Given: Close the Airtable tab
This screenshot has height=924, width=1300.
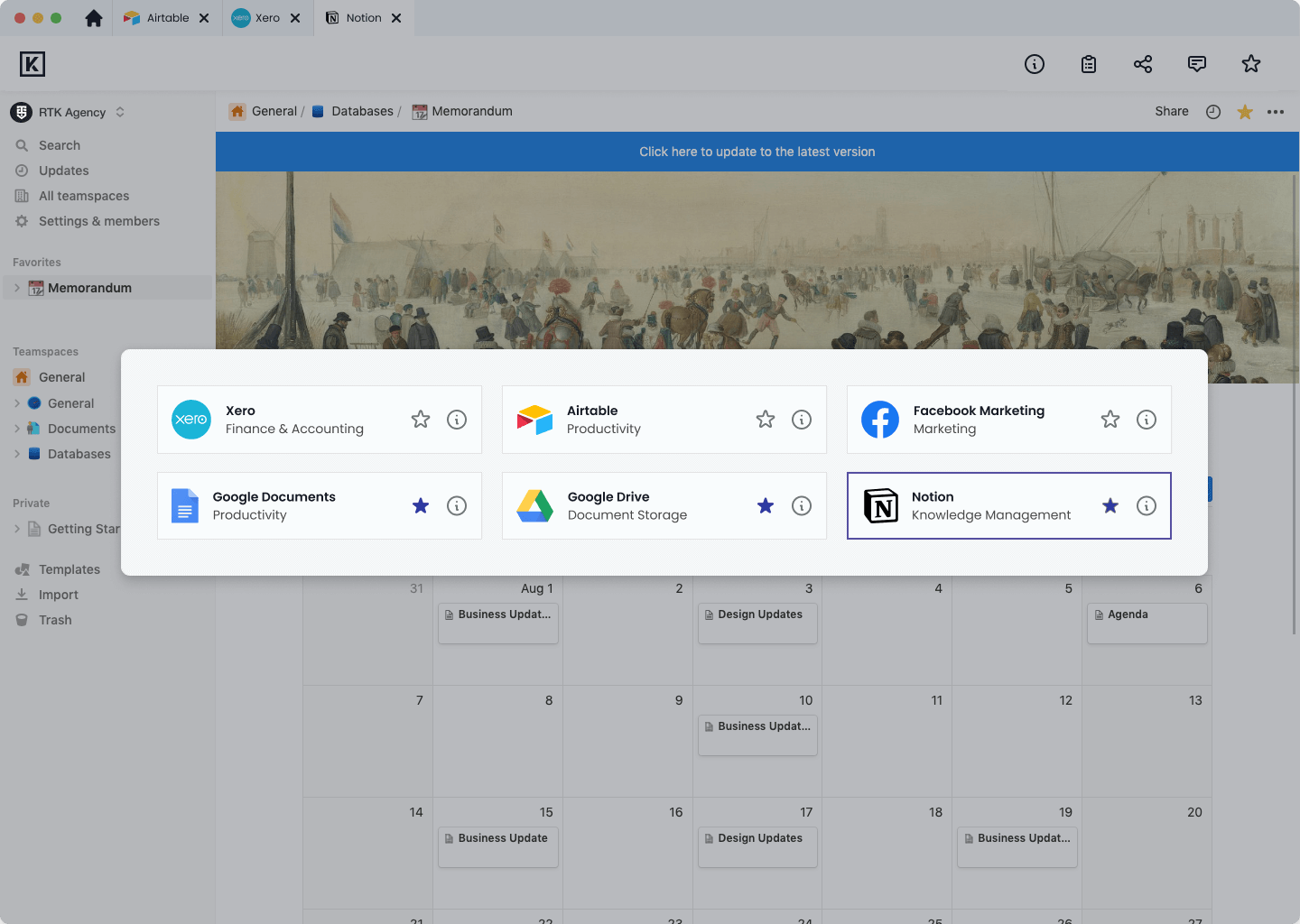Looking at the screenshot, I should [204, 18].
